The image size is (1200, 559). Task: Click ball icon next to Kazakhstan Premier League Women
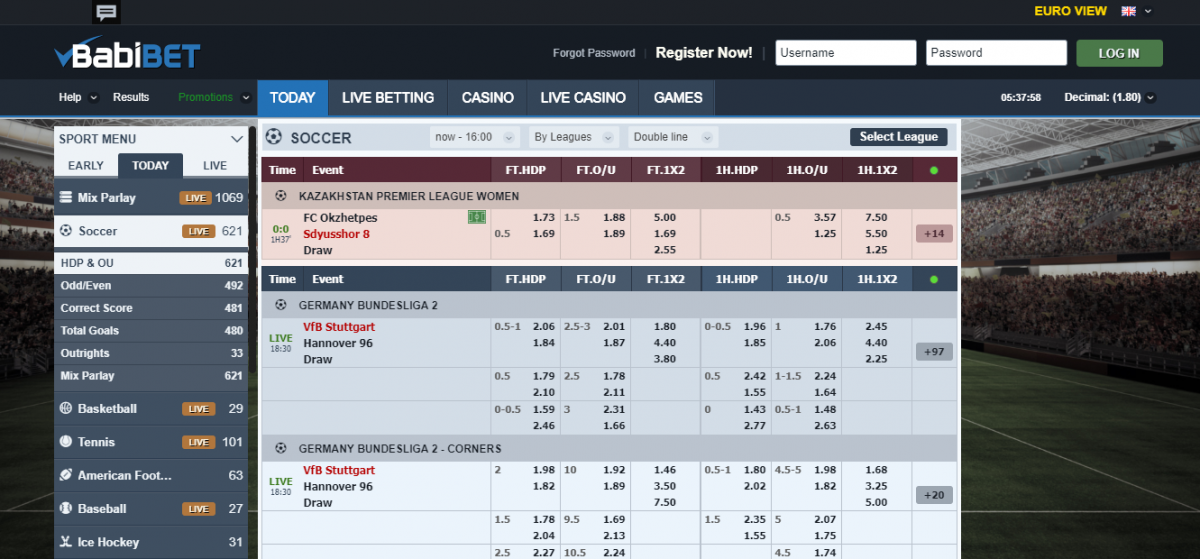(281, 196)
